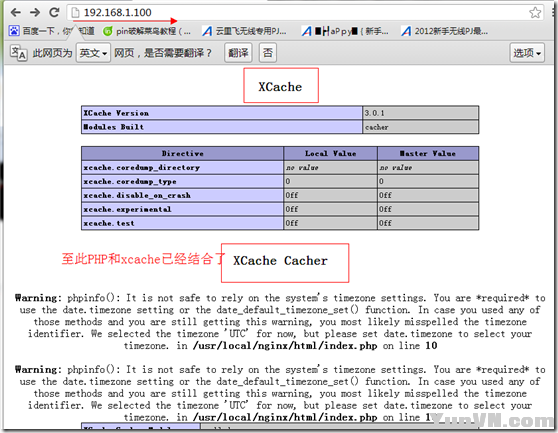Click the 翻译 translate button
This screenshot has height=433, width=558.
[x=238, y=53]
